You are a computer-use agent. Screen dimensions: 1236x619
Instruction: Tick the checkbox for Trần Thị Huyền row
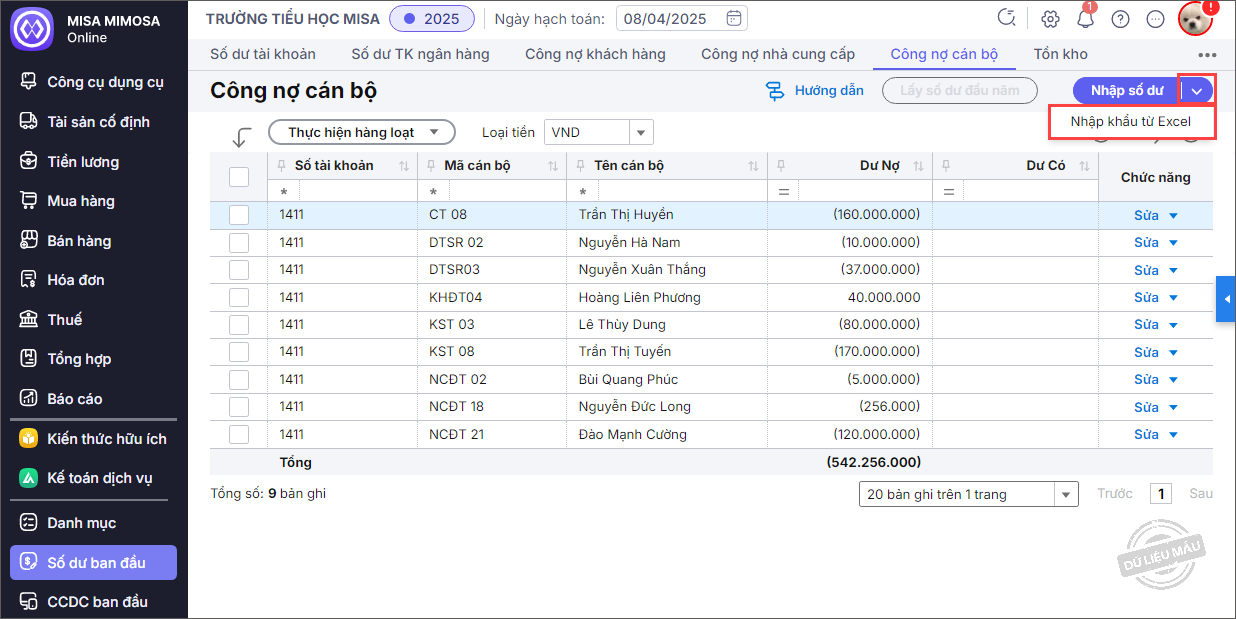pyautogui.click(x=239, y=215)
